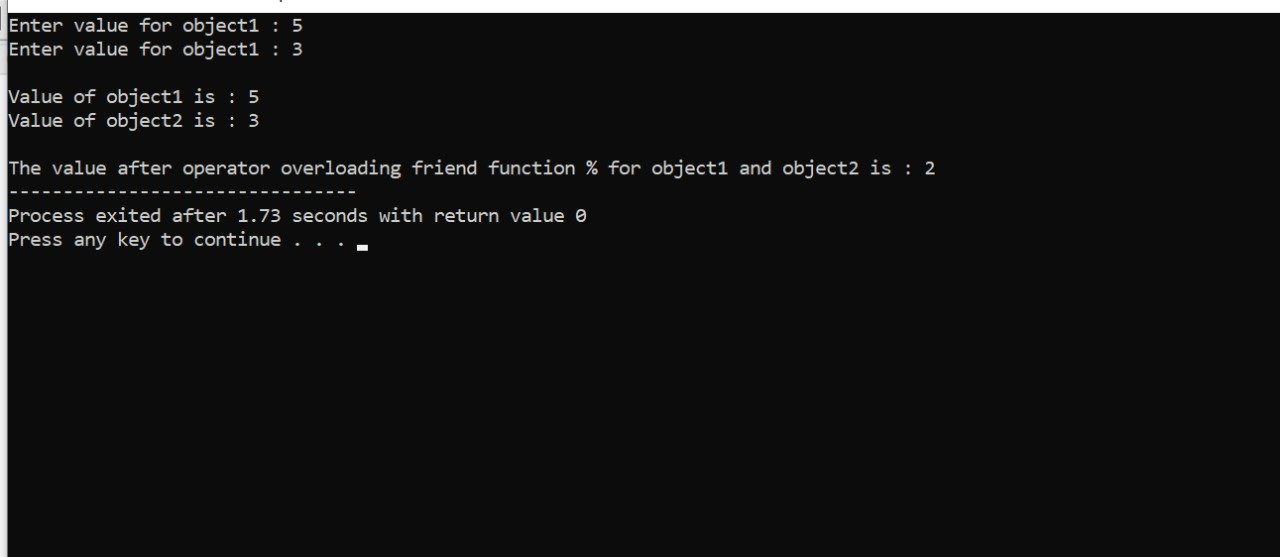Click the 'Value of object2 is : 3' line

(133, 121)
